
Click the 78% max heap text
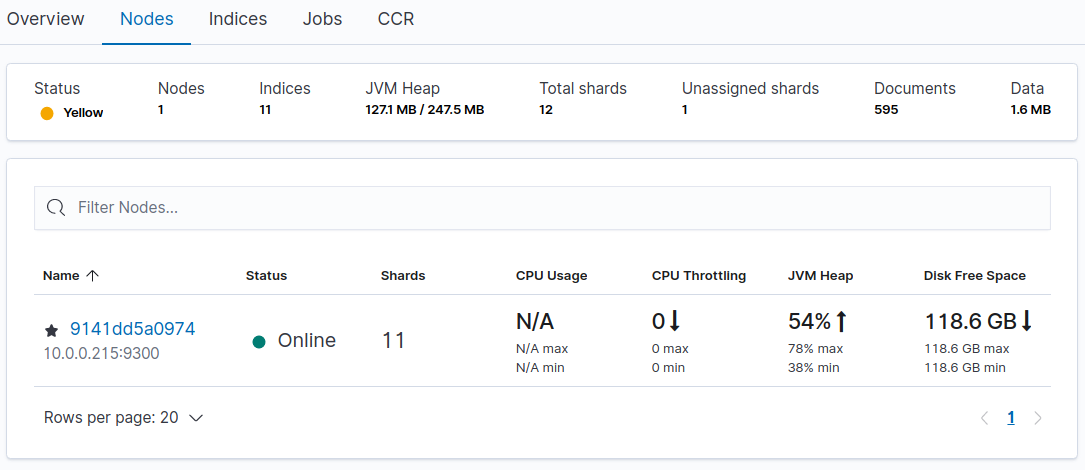tap(815, 348)
